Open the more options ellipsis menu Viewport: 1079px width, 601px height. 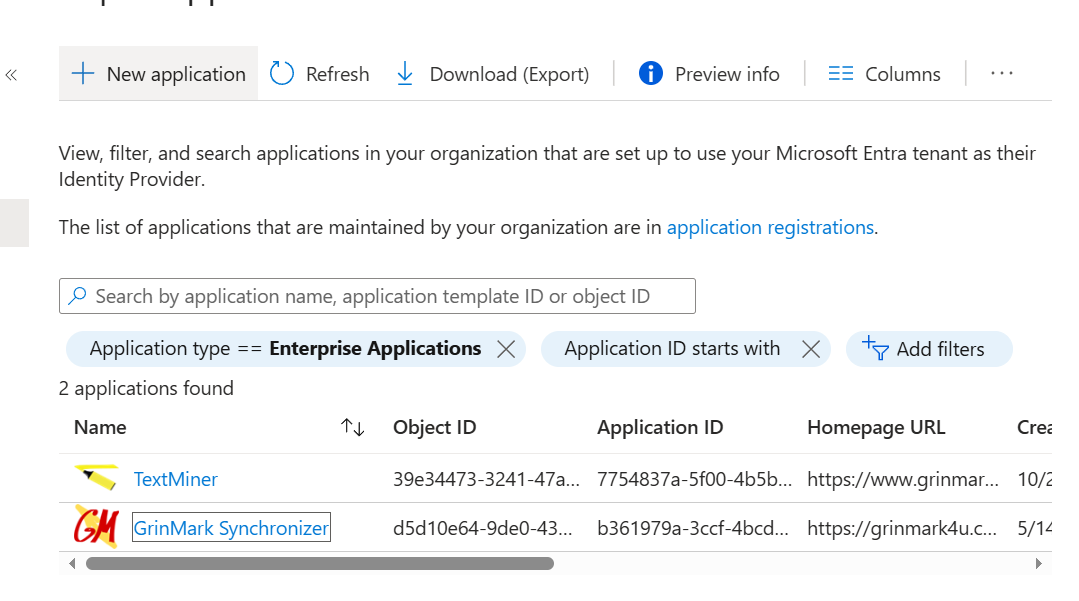1002,74
